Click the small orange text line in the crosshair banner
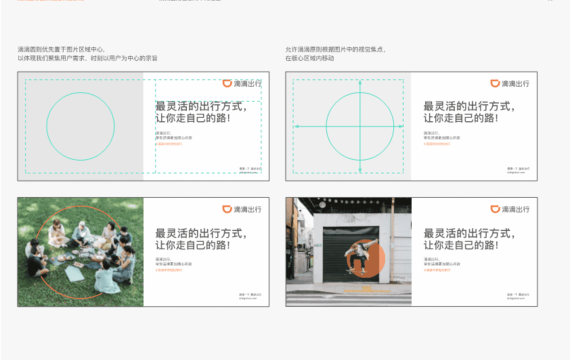Viewport: 570px width, 360px height. [437, 144]
